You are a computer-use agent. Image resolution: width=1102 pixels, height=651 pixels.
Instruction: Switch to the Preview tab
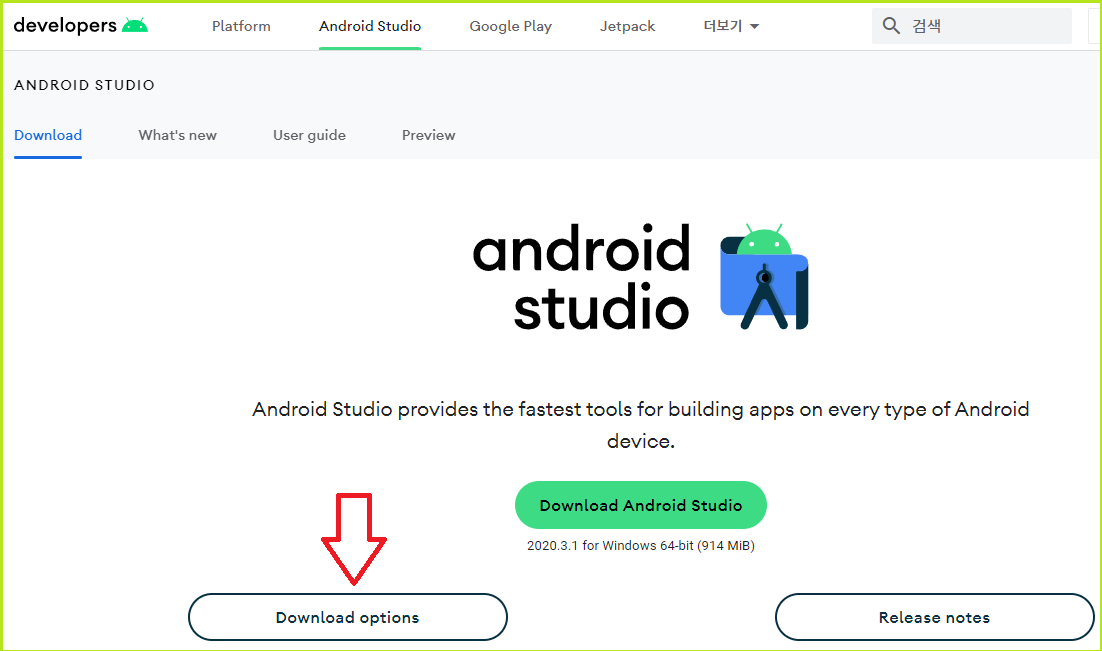pos(429,135)
